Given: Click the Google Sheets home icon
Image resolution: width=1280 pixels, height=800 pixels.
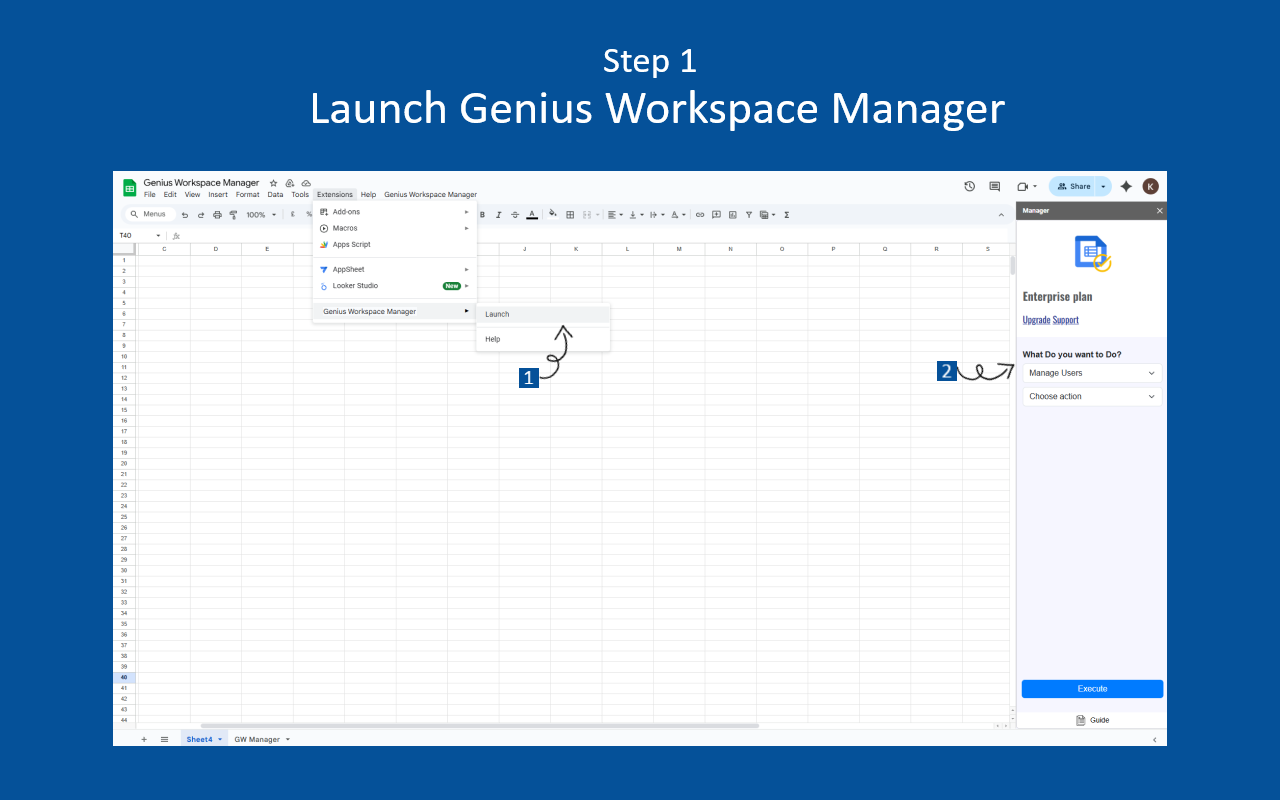Looking at the screenshot, I should [130, 188].
